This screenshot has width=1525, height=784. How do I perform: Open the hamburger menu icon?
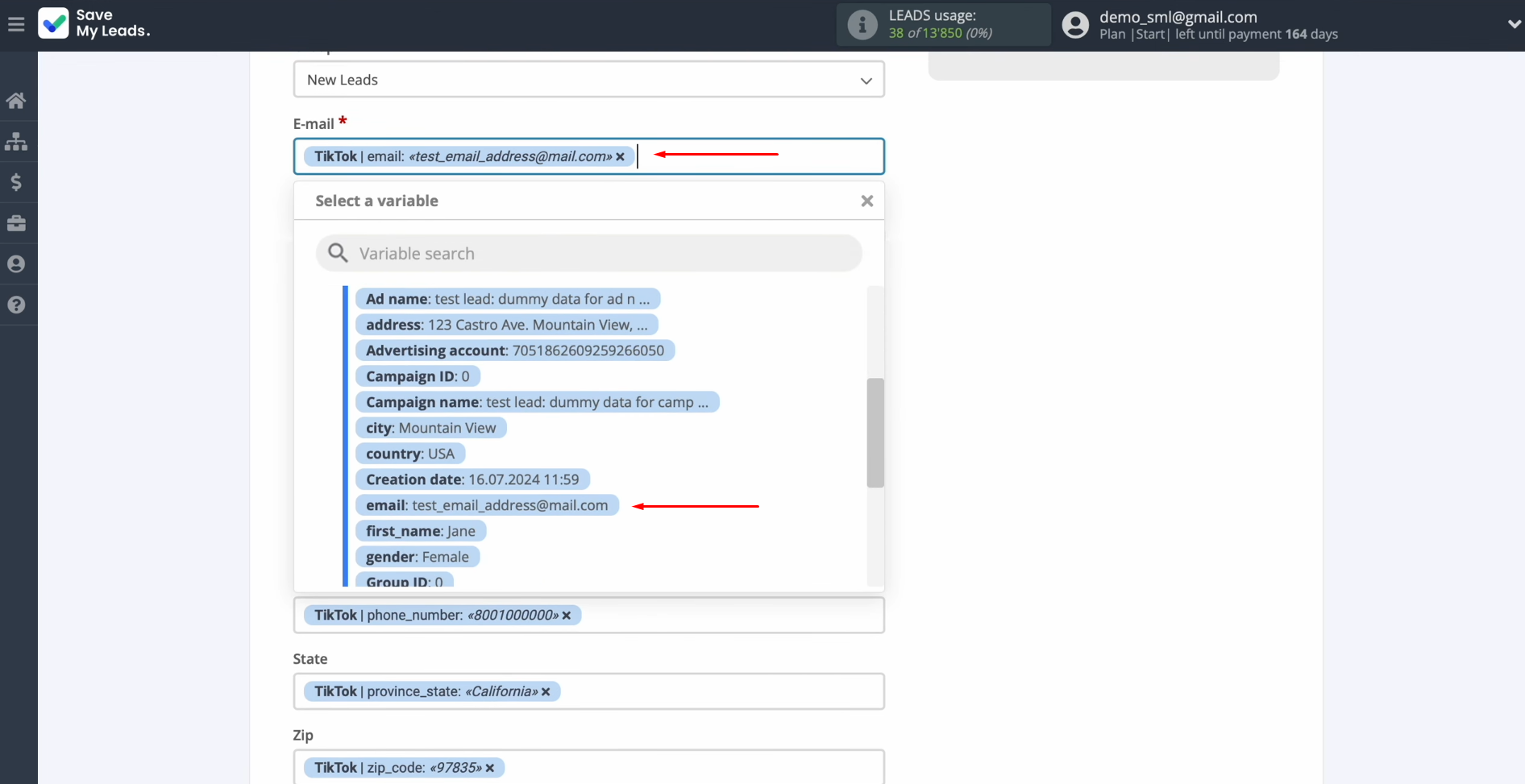click(16, 25)
